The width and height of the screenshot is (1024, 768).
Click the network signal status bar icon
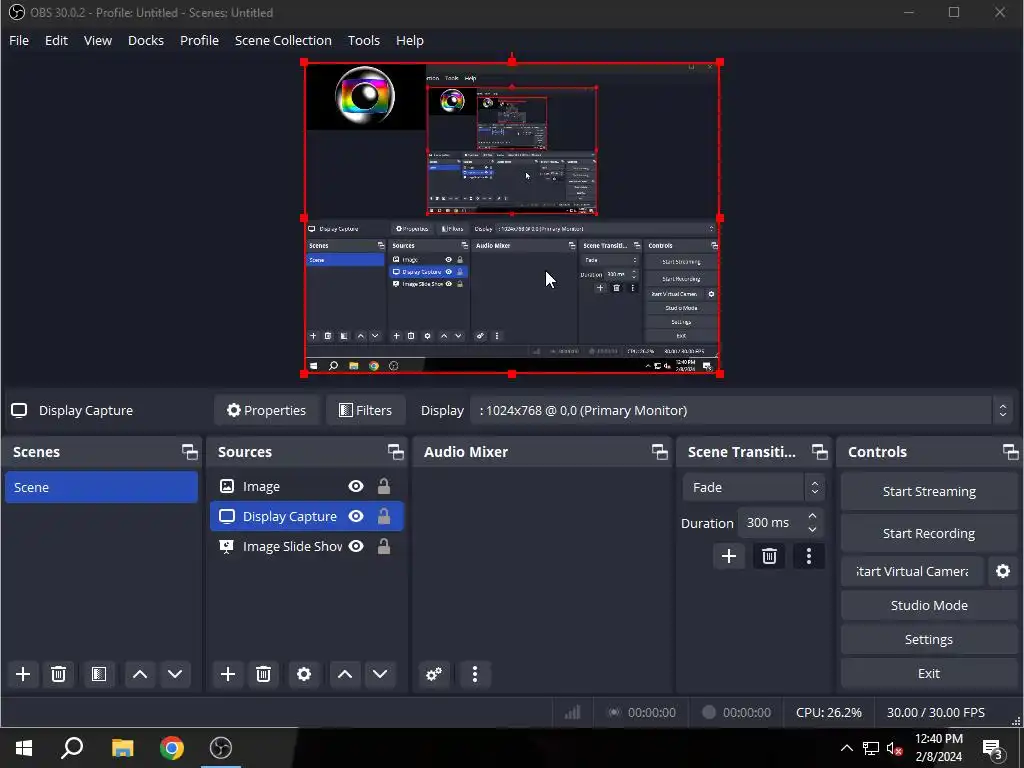point(573,712)
